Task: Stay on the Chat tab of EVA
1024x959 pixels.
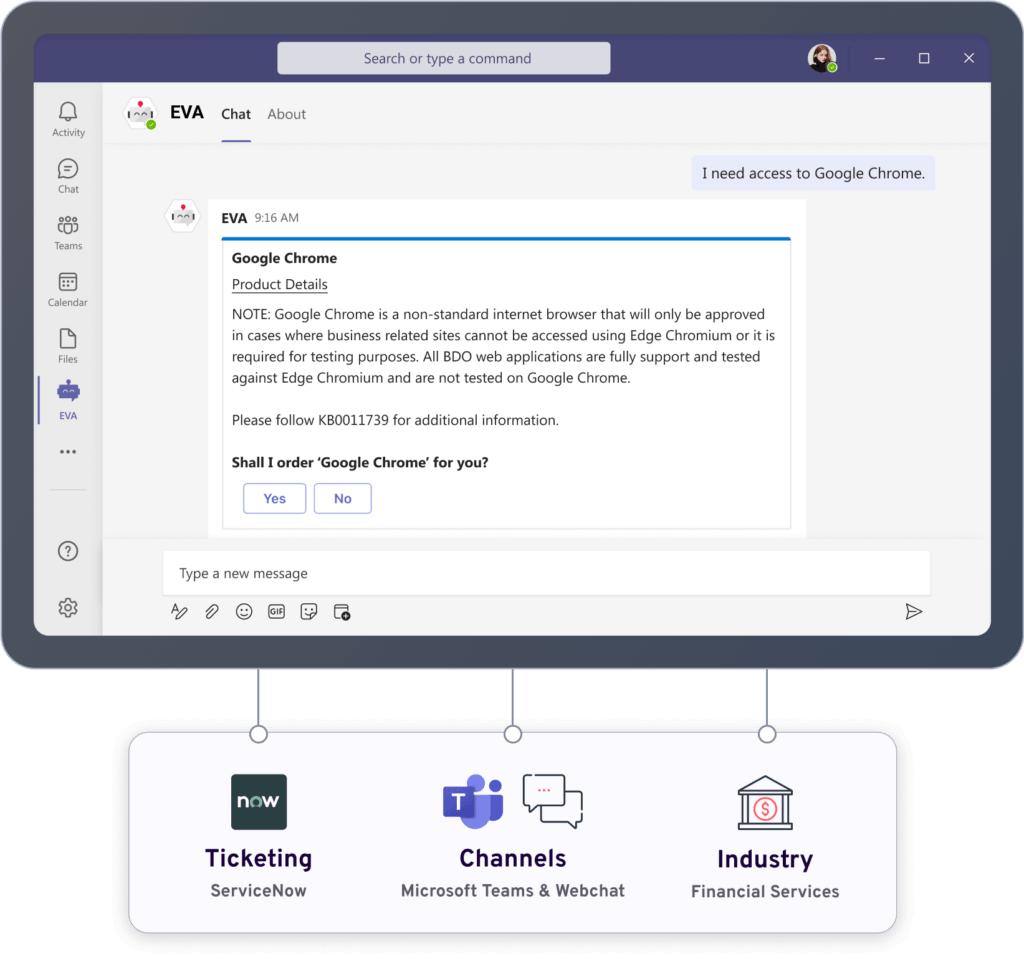Action: click(x=236, y=114)
